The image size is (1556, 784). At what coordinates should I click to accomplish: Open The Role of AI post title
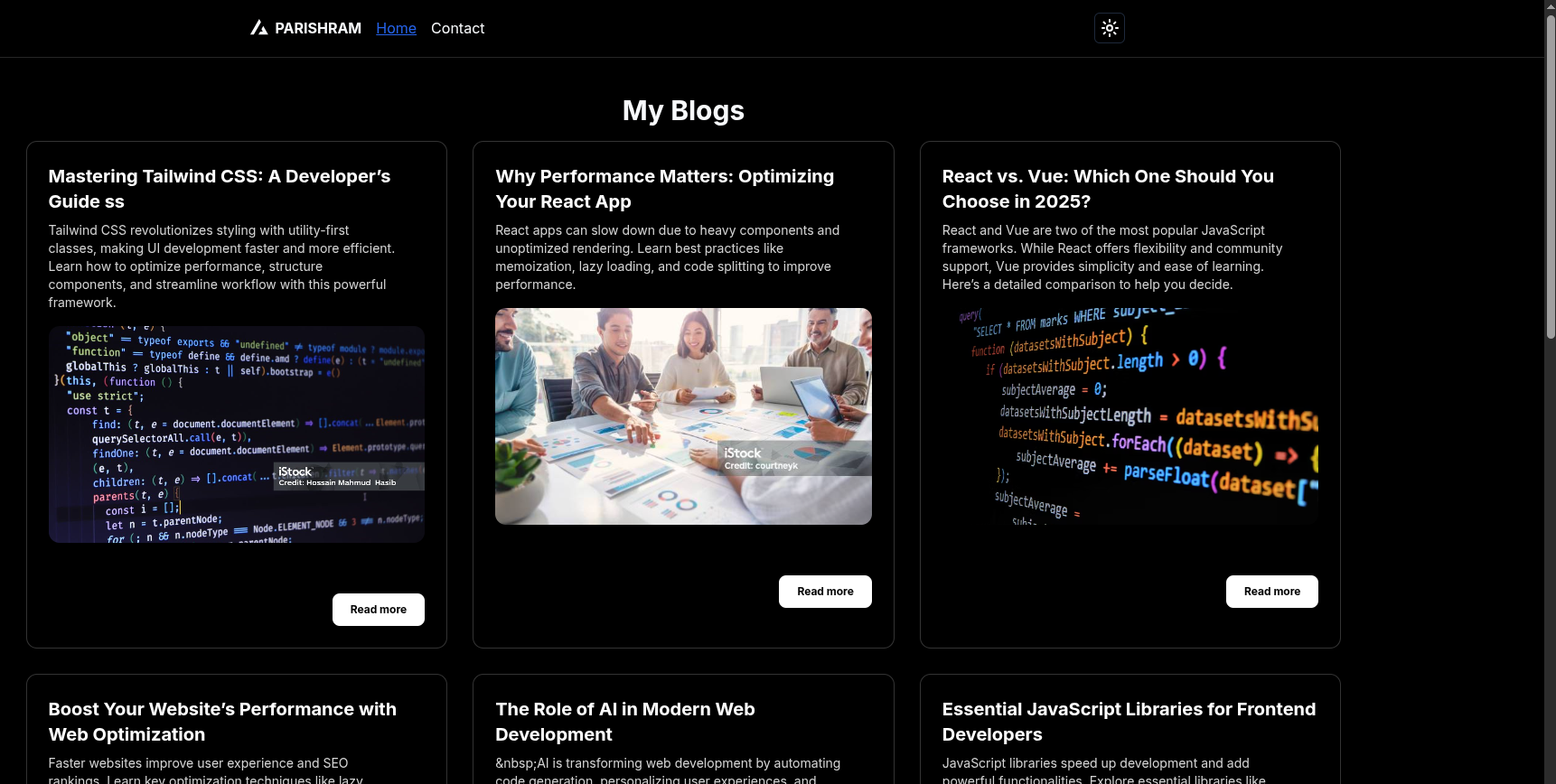coord(624,722)
